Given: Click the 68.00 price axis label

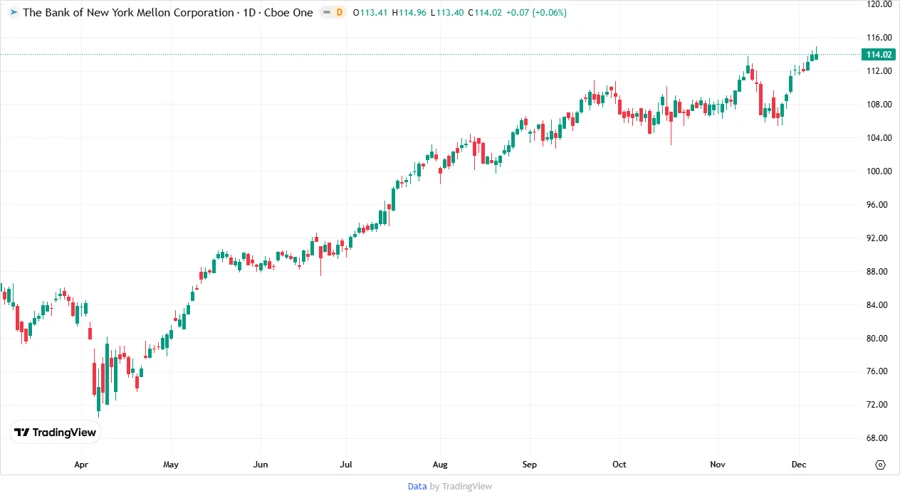Looking at the screenshot, I should click(879, 438).
